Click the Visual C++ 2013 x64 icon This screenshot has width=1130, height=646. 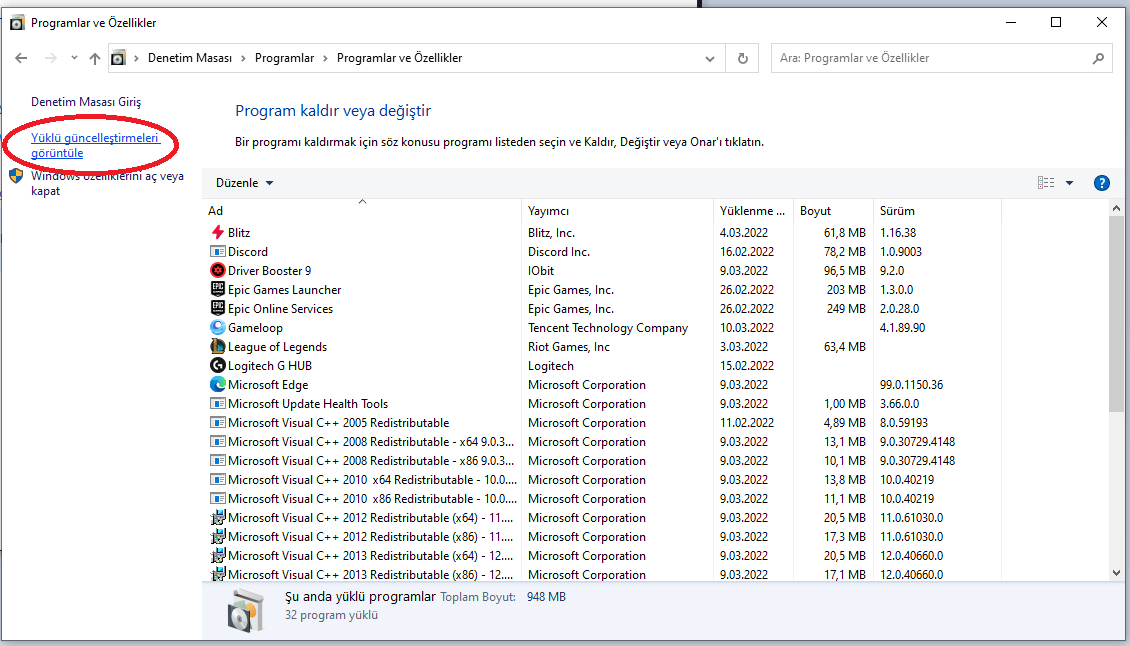click(218, 556)
